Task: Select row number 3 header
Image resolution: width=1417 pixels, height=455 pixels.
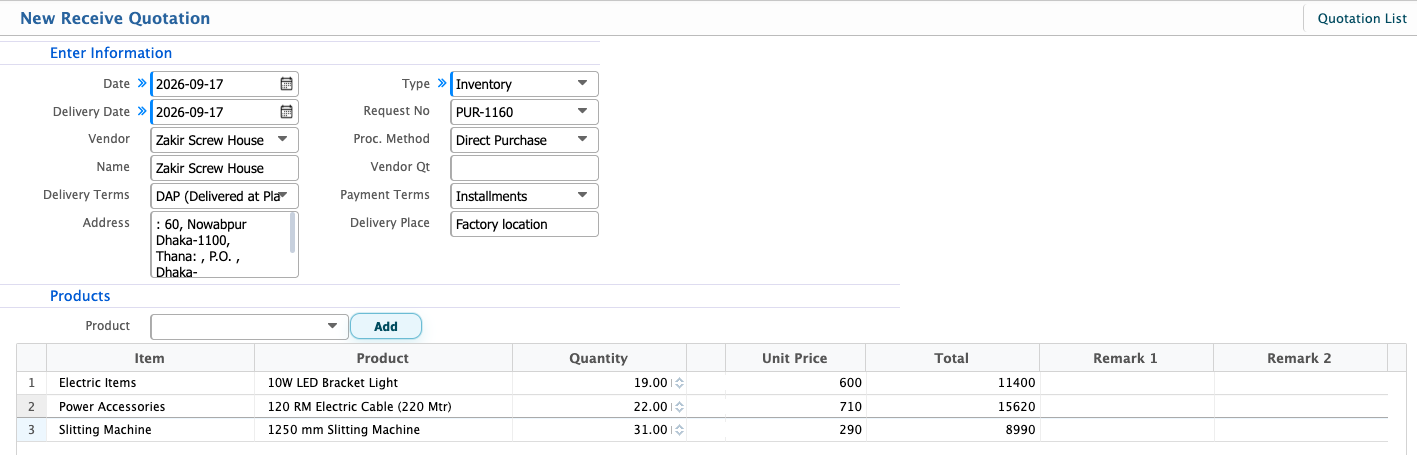Action: click(x=32, y=430)
